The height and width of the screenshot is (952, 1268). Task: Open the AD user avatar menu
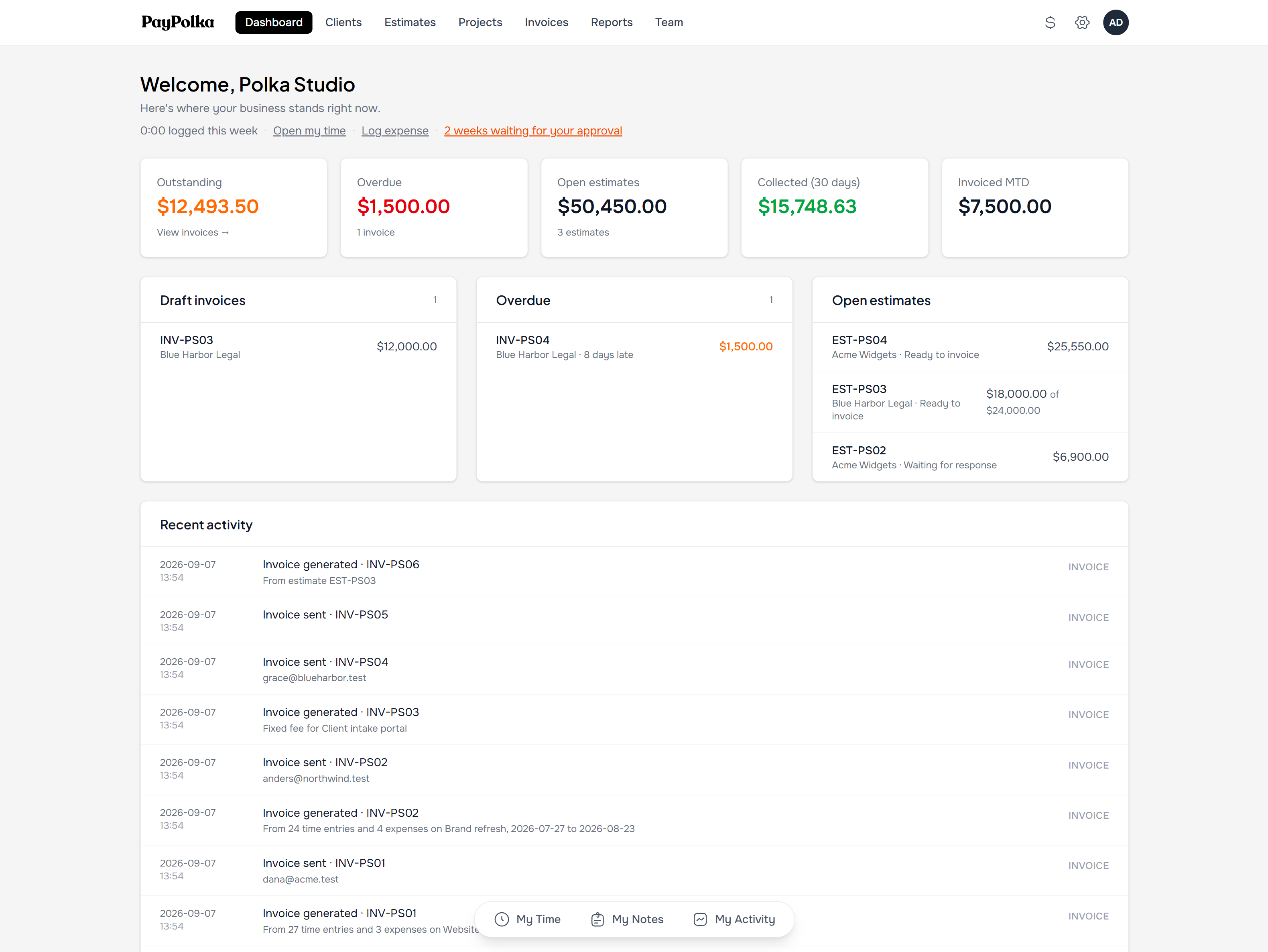point(1115,22)
